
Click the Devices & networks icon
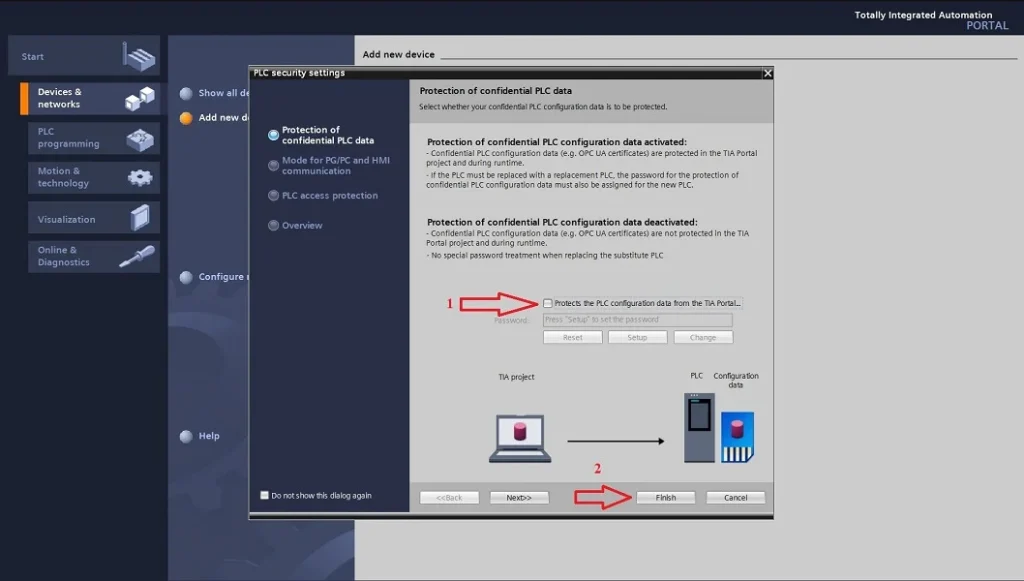[139, 98]
